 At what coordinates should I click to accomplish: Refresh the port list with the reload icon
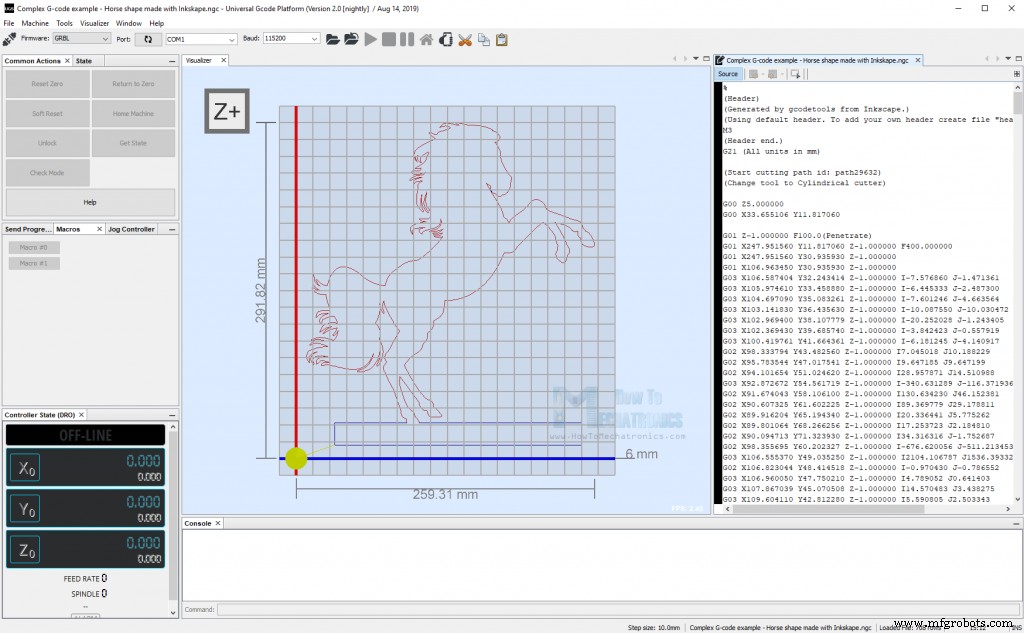(147, 39)
